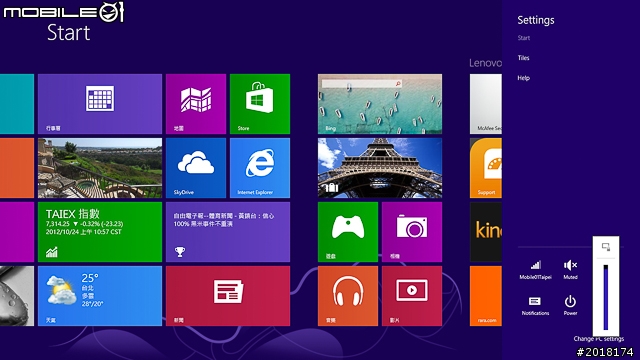Launch the Music headphones tile
The width and height of the screenshot is (640, 360).
click(348, 296)
